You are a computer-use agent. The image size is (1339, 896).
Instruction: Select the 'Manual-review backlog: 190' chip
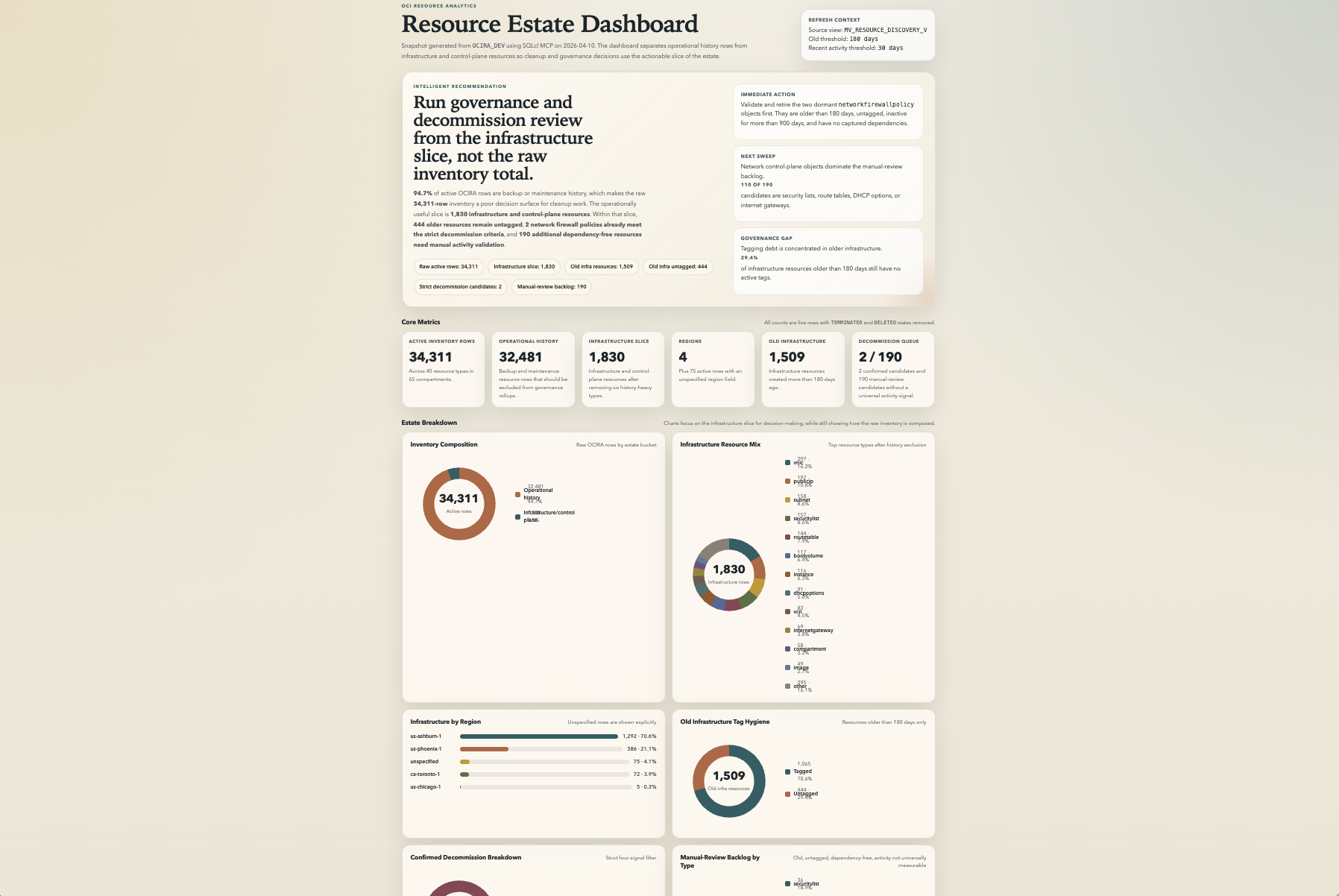pyautogui.click(x=552, y=287)
